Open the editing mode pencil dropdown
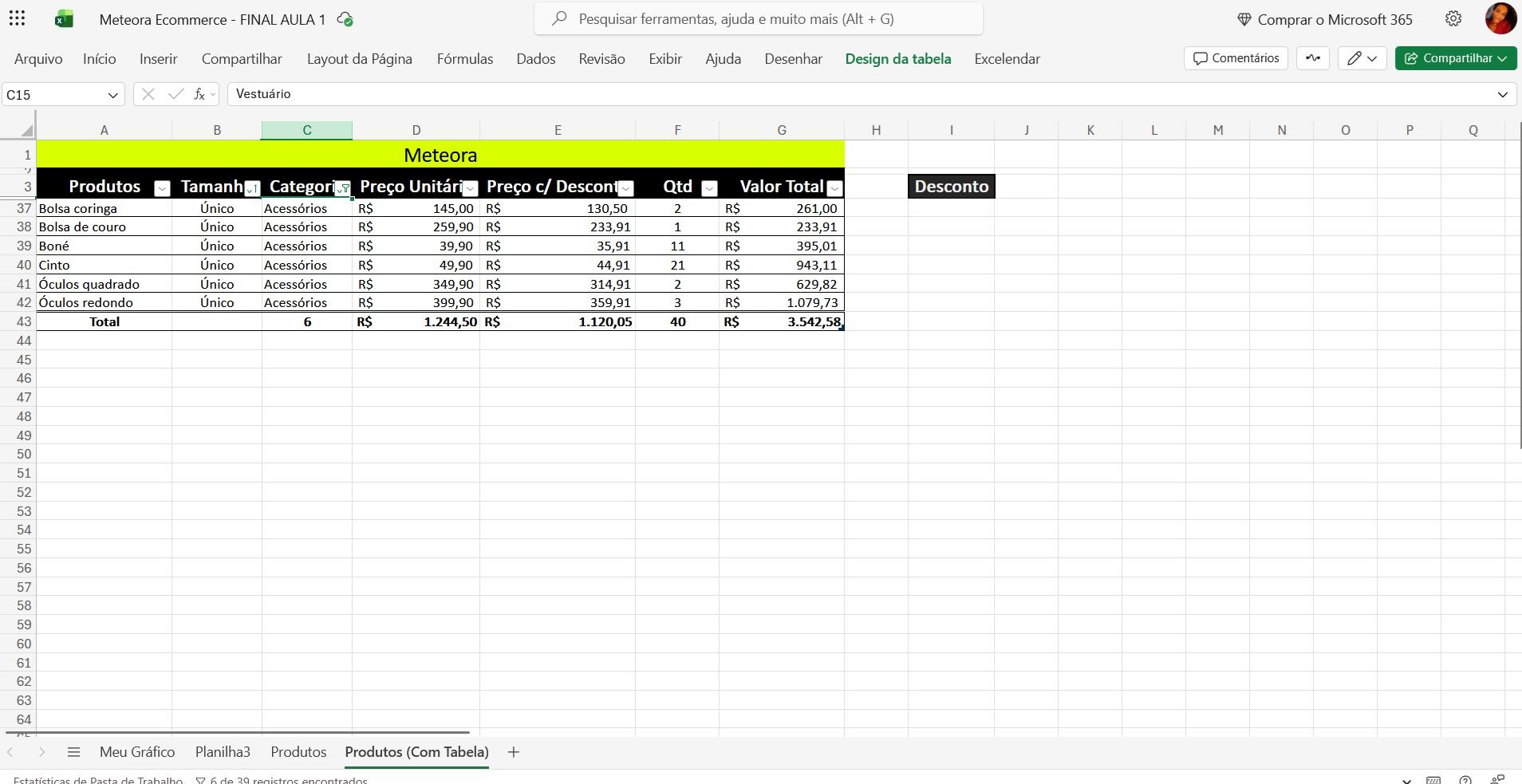The height and width of the screenshot is (784, 1522). coord(1362,58)
